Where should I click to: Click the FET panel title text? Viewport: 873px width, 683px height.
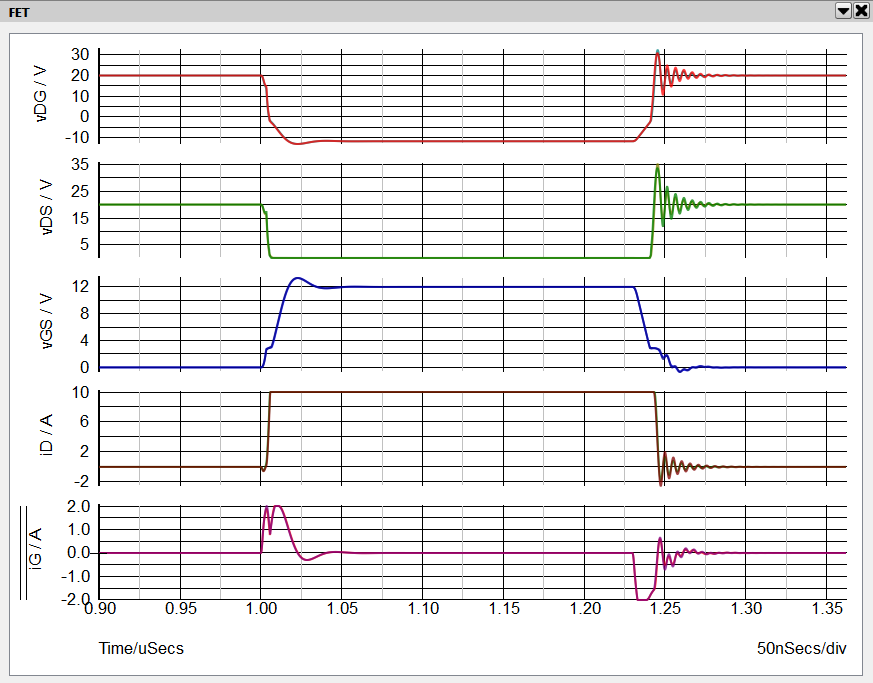[21, 10]
